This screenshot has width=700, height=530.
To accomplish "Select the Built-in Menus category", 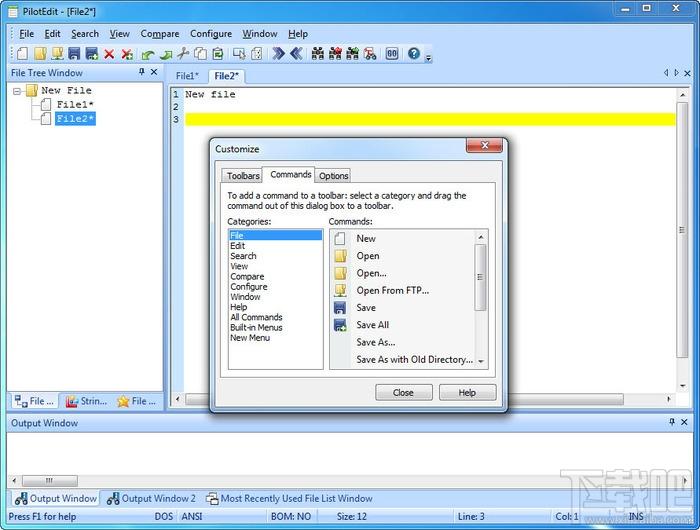I will tap(275, 327).
